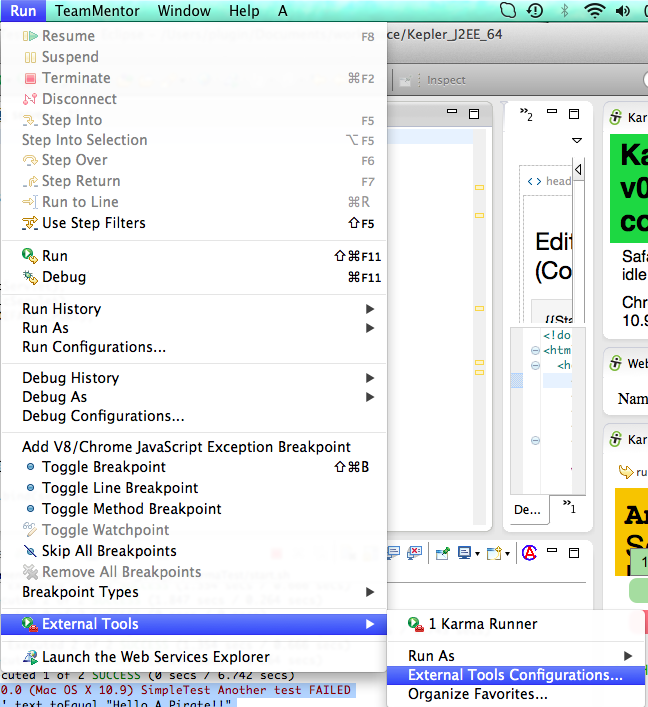The height and width of the screenshot is (707, 648).
Task: Launch 1 Karma Runner
Action: pos(482,624)
